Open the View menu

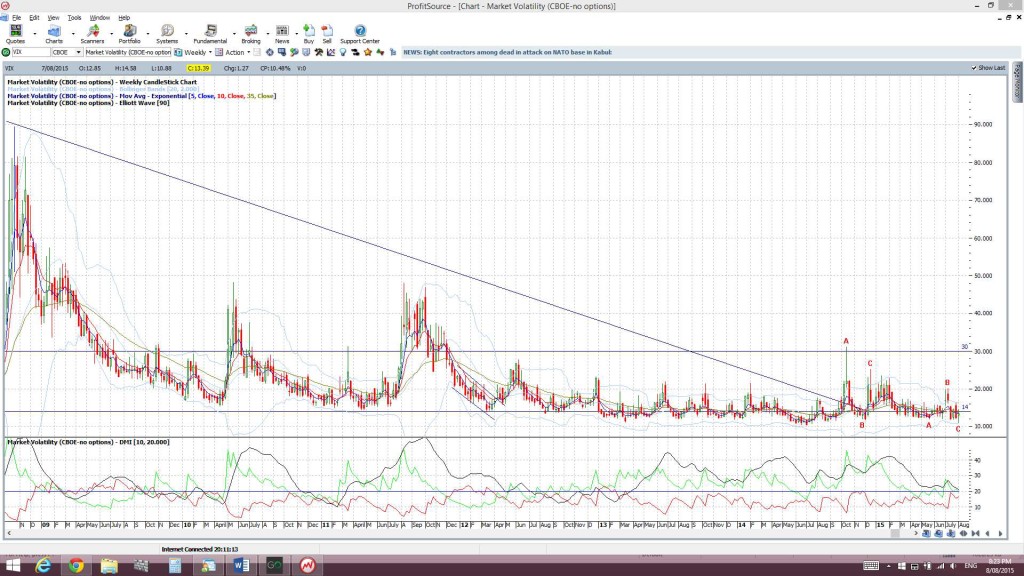[53, 18]
